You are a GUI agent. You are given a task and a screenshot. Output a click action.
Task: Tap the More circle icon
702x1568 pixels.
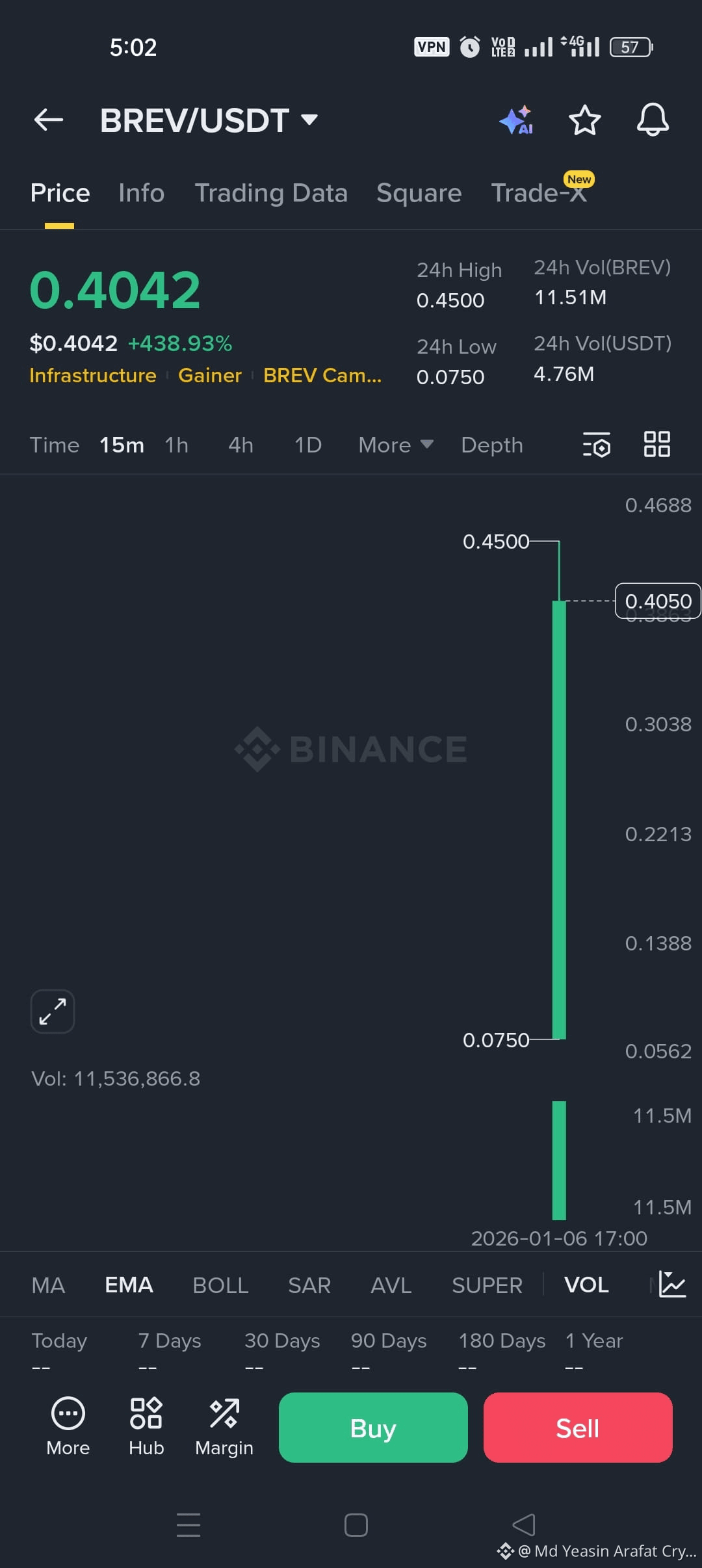68,1426
